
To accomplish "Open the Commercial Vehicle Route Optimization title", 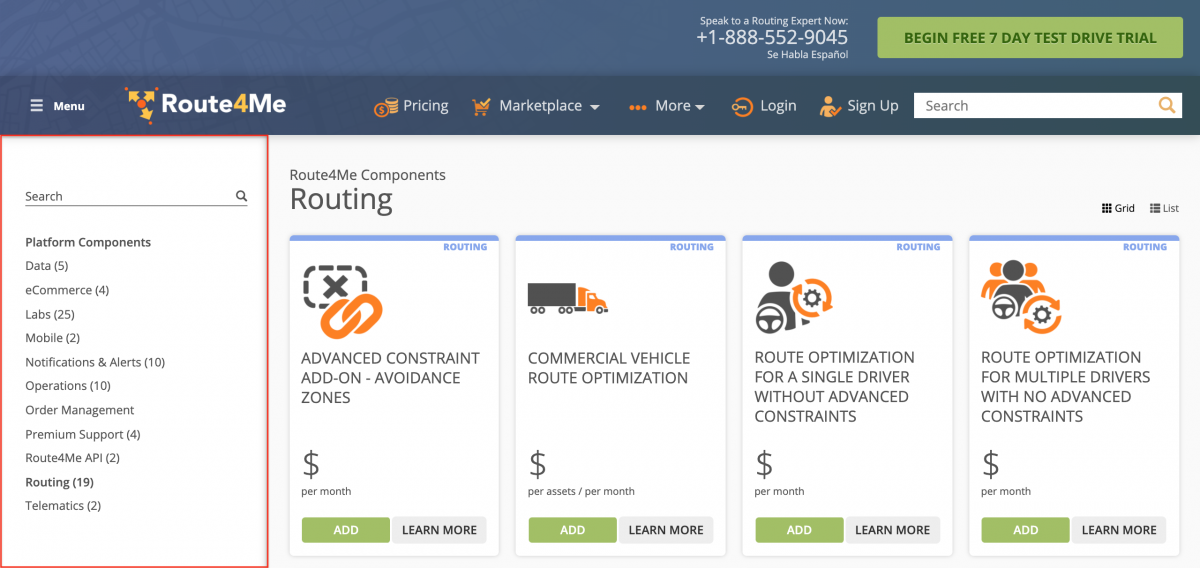I will pos(609,368).
